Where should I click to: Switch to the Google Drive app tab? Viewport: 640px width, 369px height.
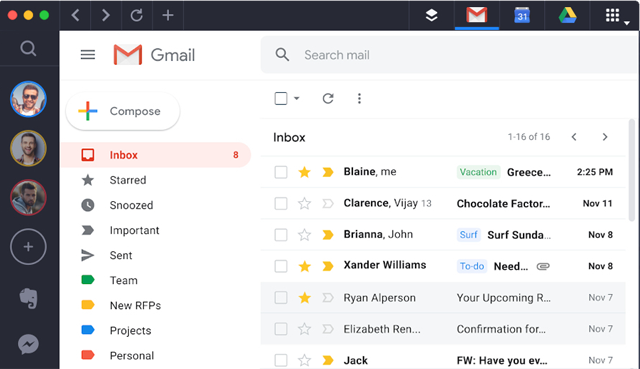tap(567, 16)
